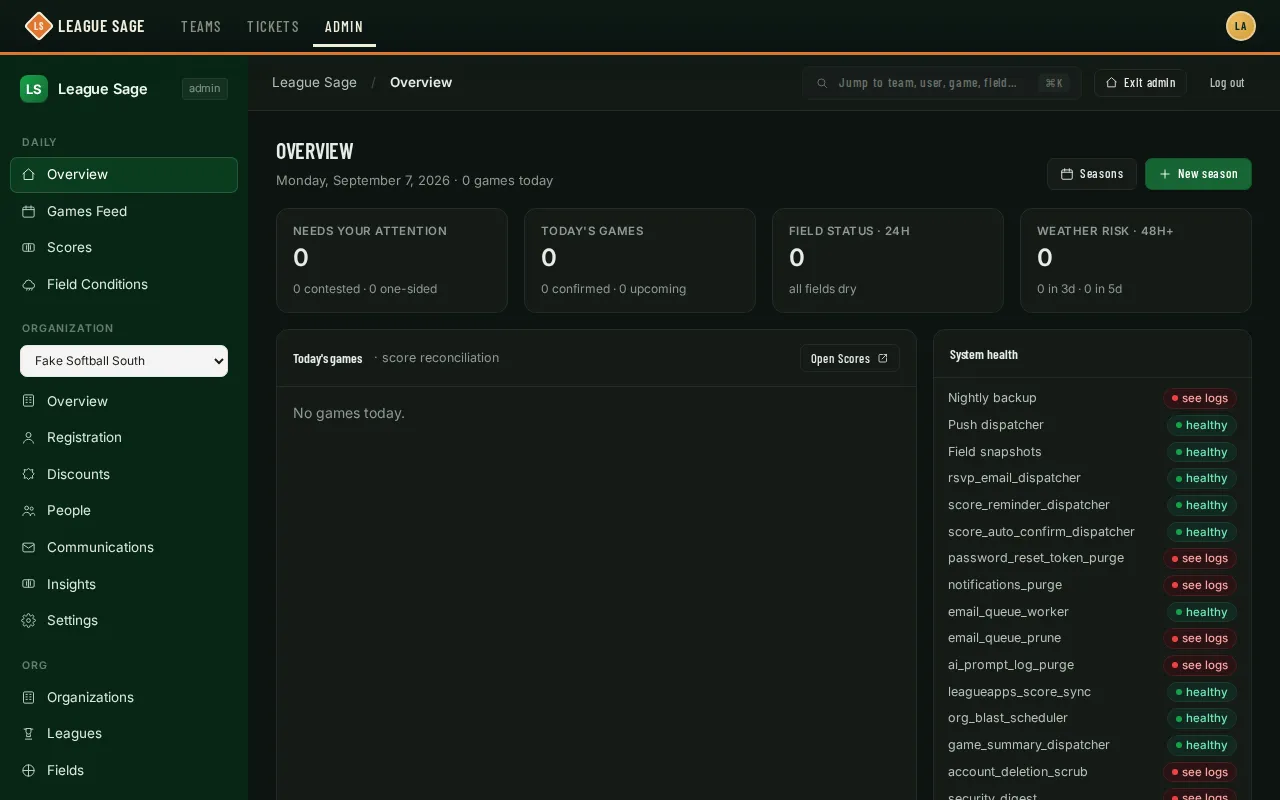Click the external link icon in Open Scores

click(x=882, y=359)
